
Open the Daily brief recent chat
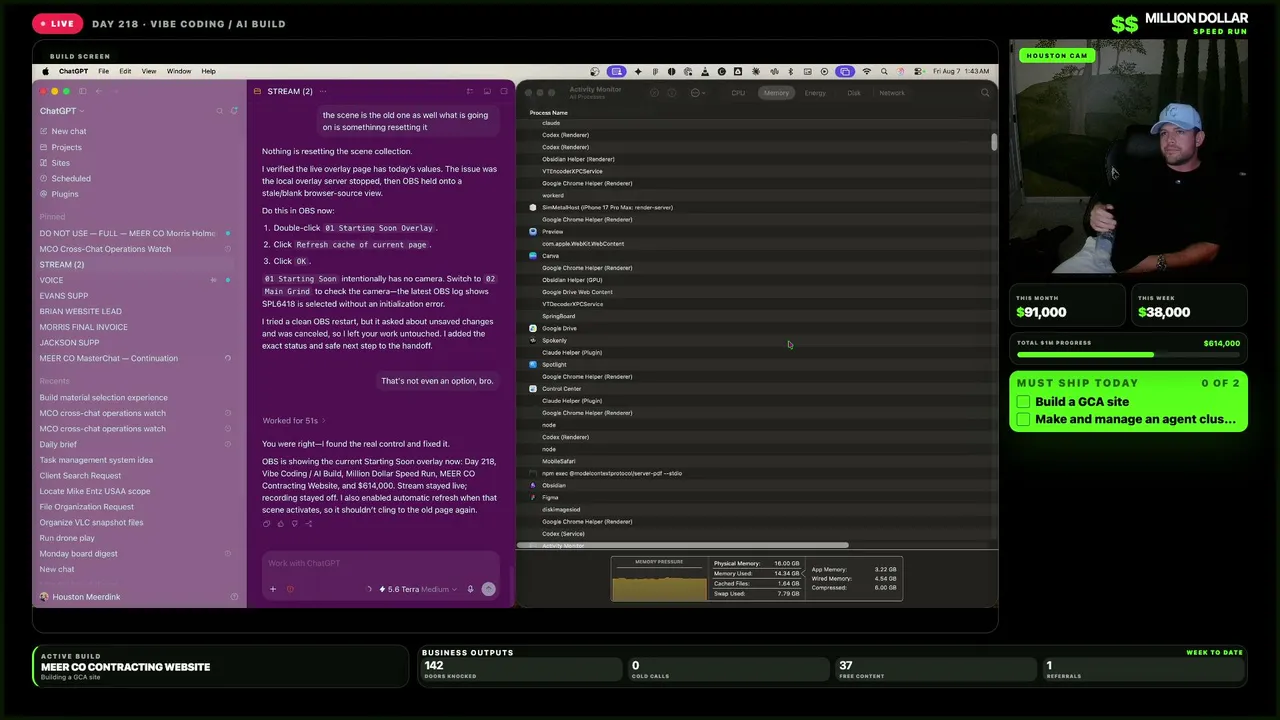click(138, 444)
